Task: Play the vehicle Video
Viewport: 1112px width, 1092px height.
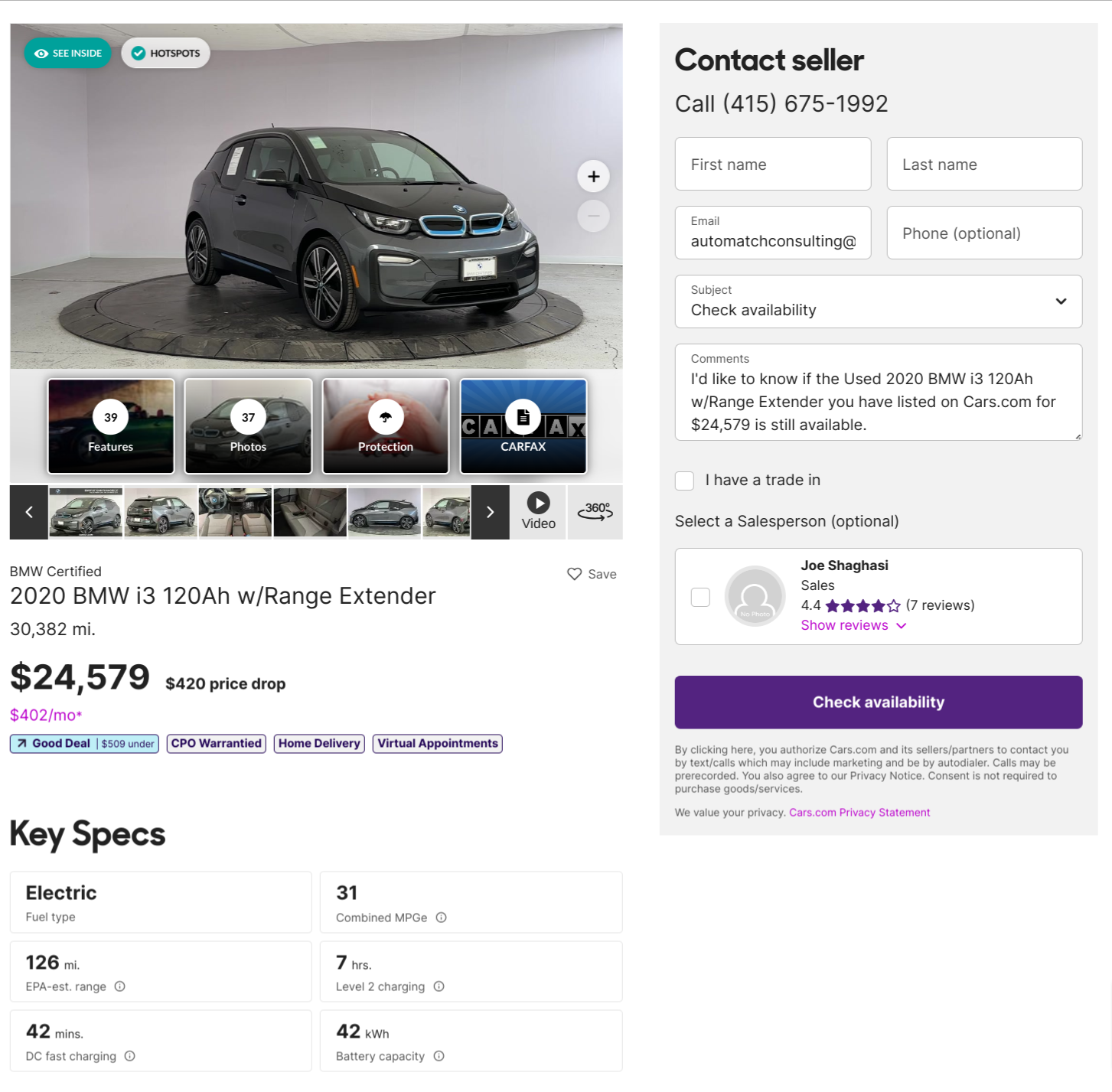Action: pos(538,511)
